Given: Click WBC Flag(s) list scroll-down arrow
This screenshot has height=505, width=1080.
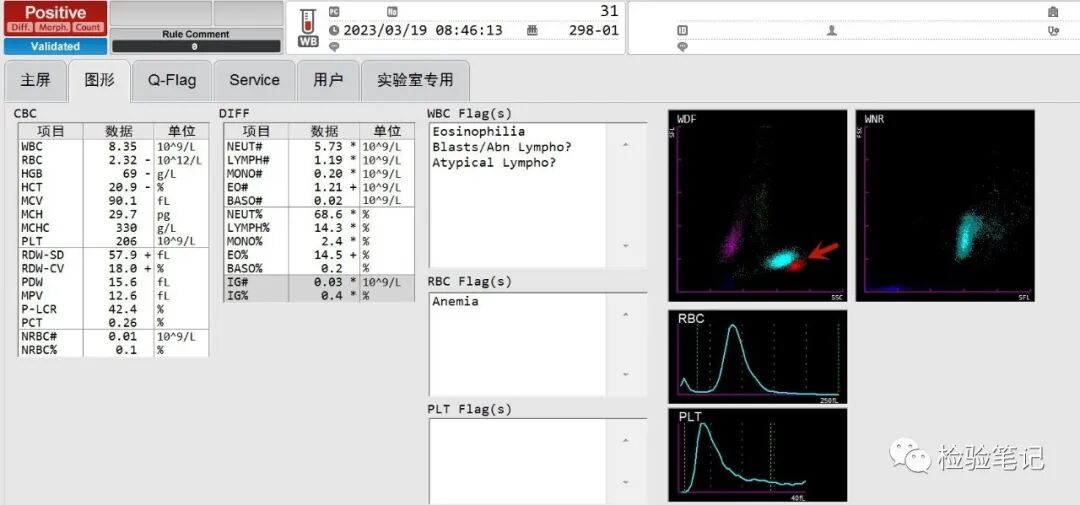Looking at the screenshot, I should tap(625, 246).
